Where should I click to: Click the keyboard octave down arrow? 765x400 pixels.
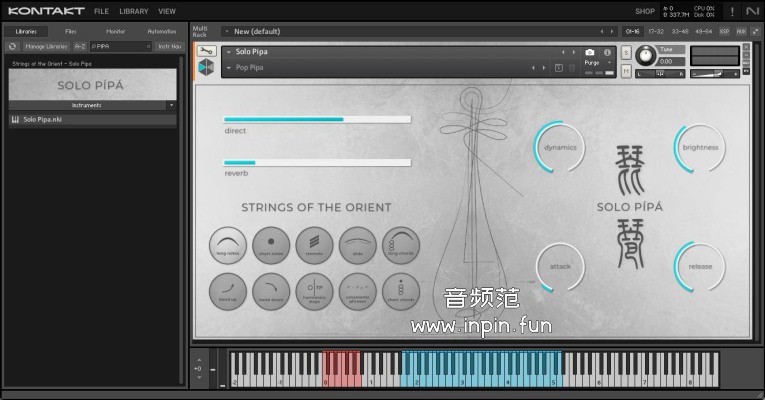[199, 378]
